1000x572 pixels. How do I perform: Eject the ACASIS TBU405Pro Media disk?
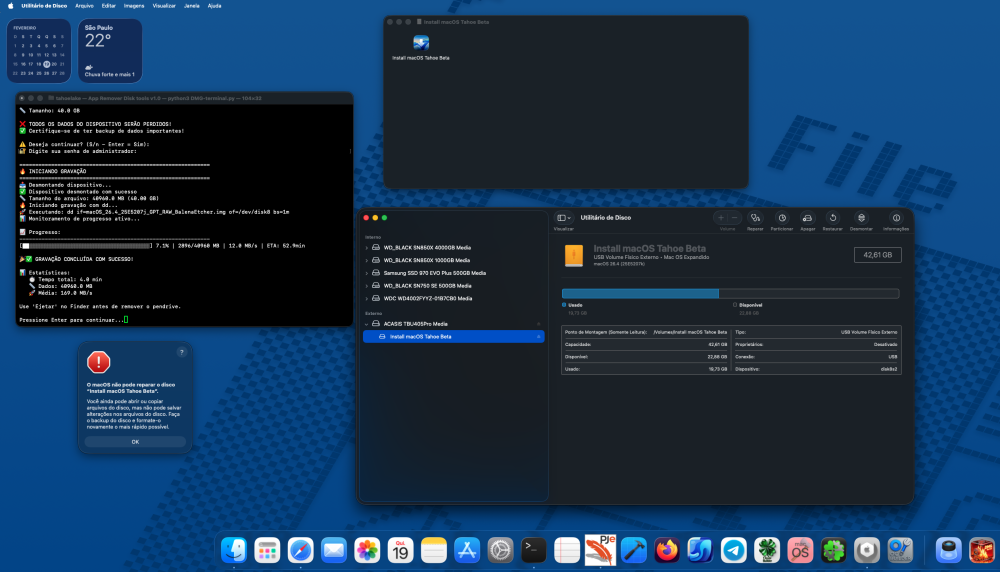click(x=538, y=324)
